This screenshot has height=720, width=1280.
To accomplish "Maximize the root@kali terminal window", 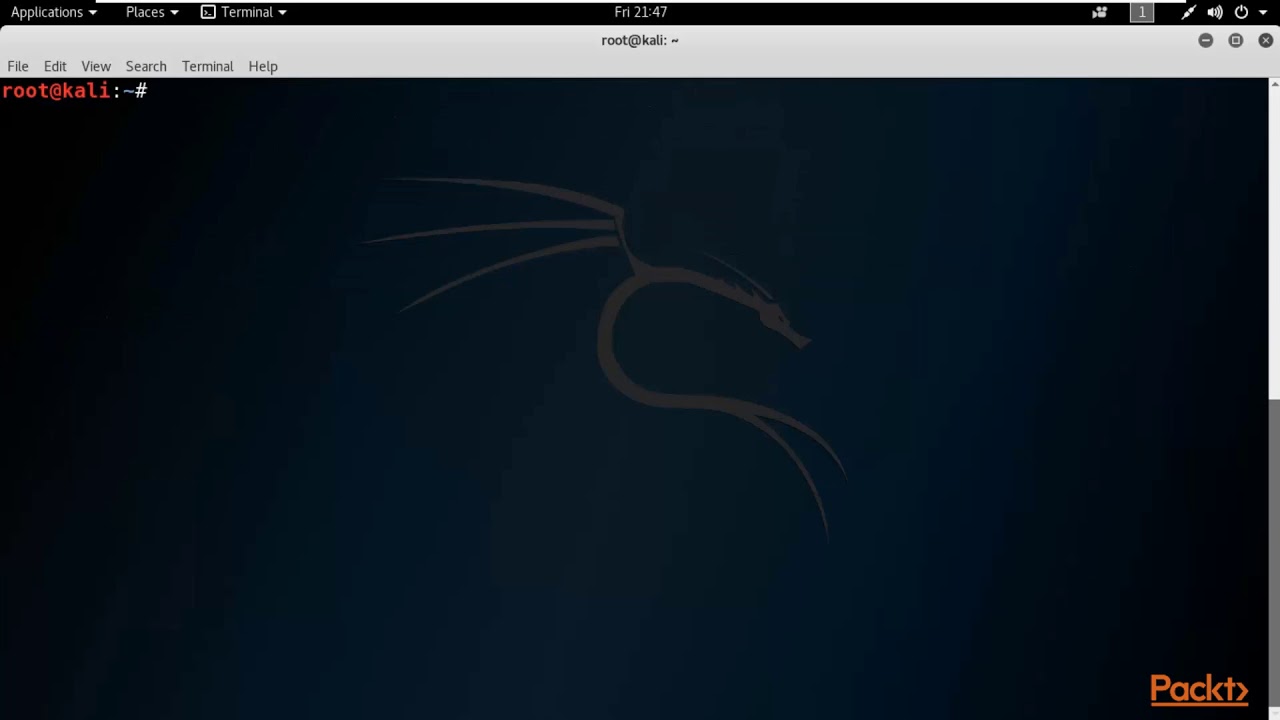I will pos(1236,40).
